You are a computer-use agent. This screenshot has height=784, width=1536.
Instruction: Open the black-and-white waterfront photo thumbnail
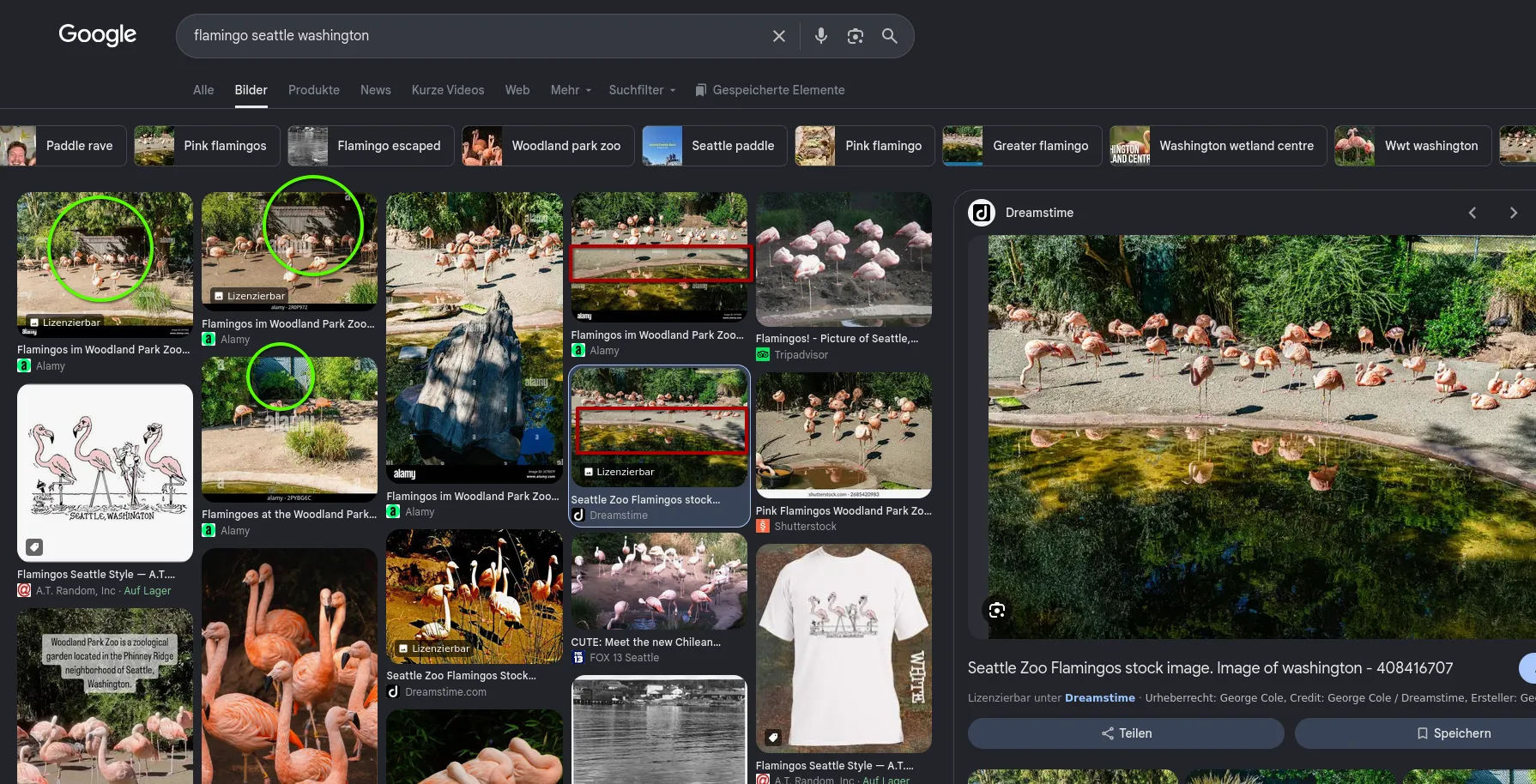pyautogui.click(x=659, y=730)
